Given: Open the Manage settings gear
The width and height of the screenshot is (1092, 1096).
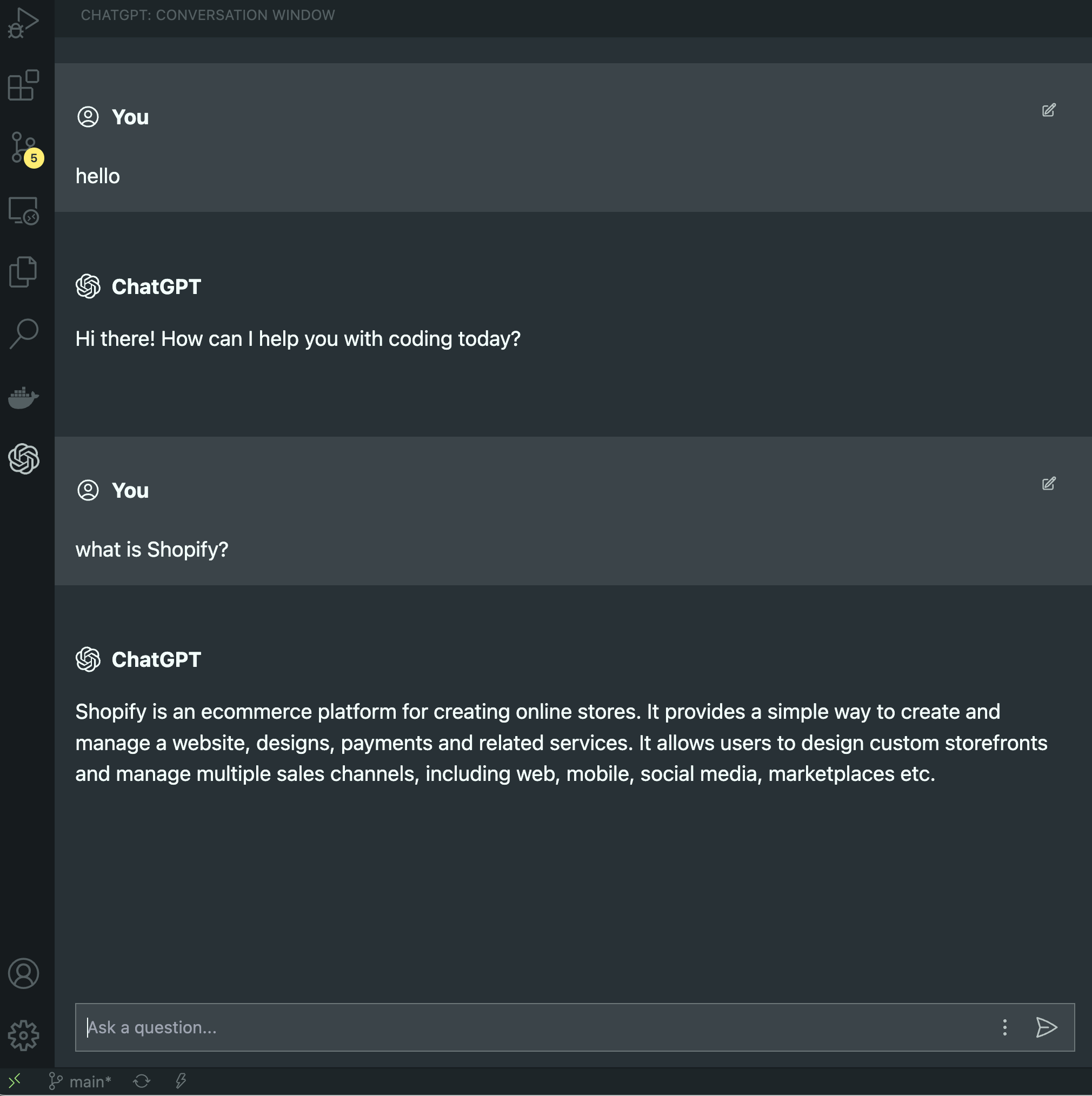Looking at the screenshot, I should click(23, 1036).
